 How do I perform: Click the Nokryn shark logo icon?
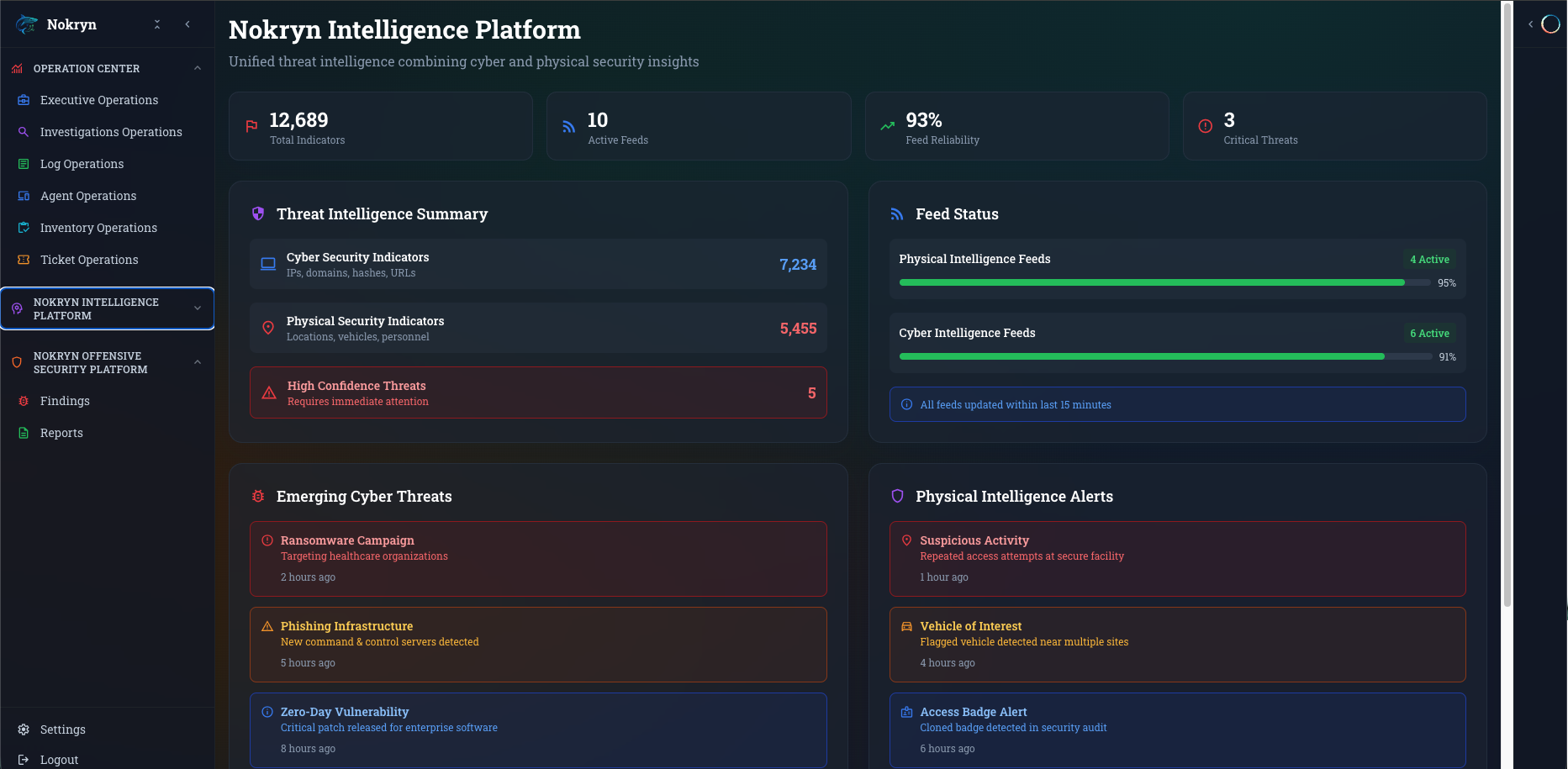point(27,25)
